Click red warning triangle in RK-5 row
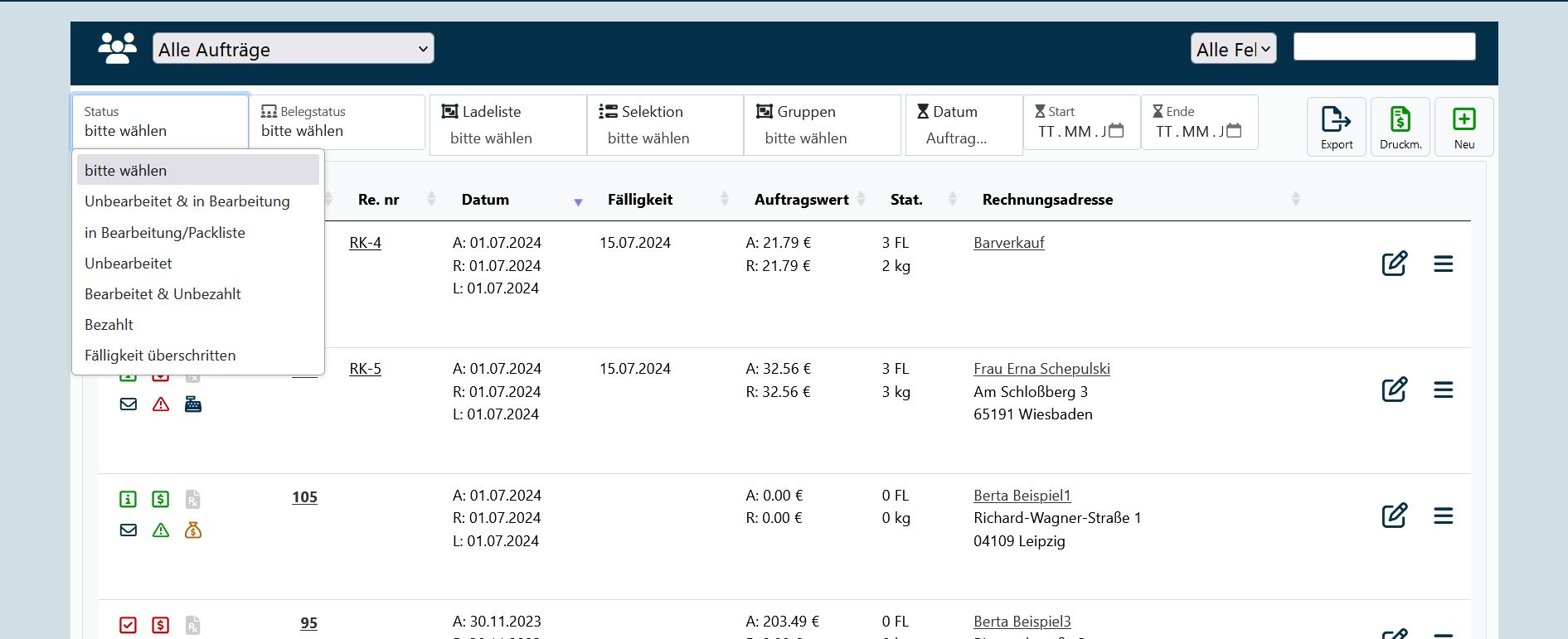 (x=161, y=404)
